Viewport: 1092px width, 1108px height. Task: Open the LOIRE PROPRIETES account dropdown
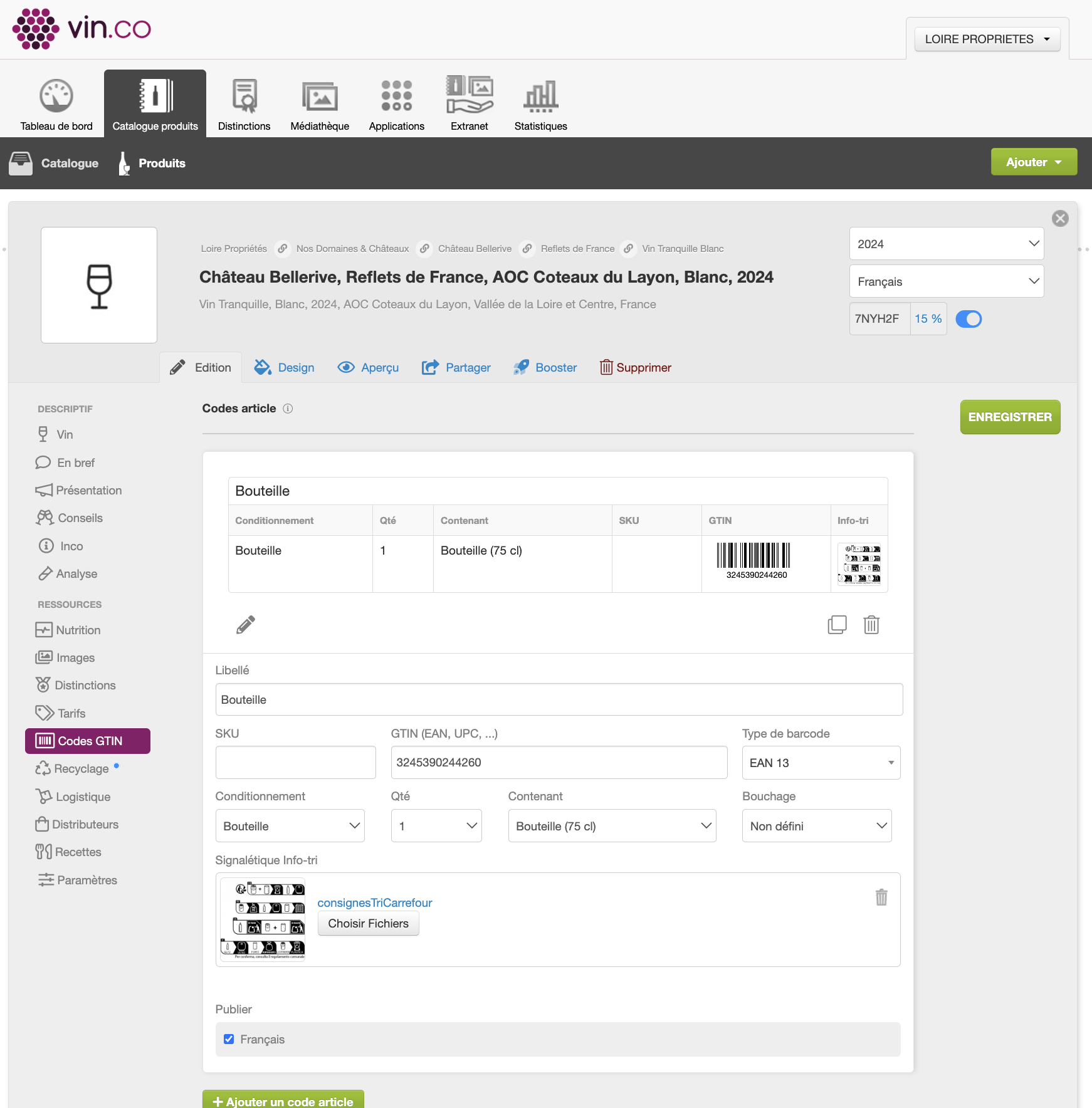tap(987, 39)
